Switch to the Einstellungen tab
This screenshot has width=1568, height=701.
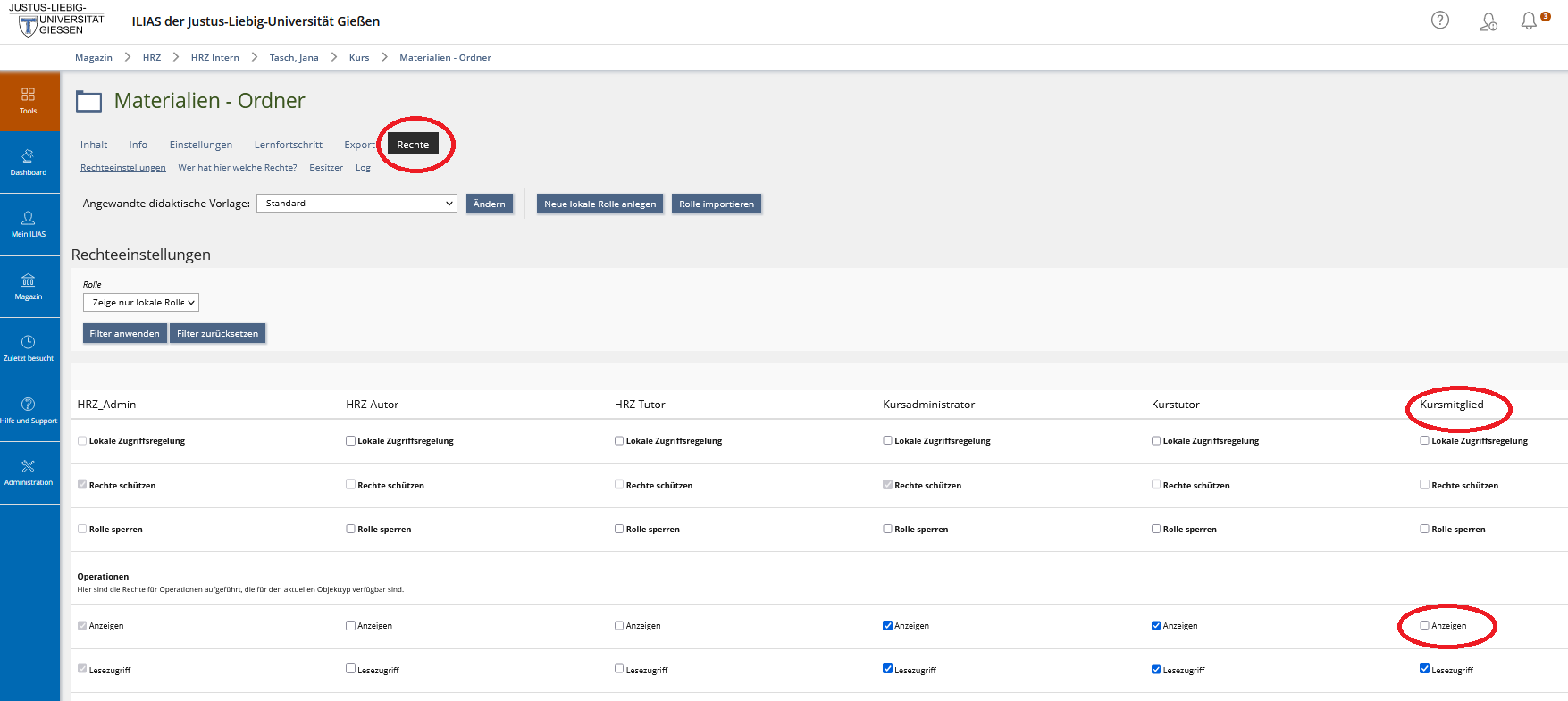201,145
